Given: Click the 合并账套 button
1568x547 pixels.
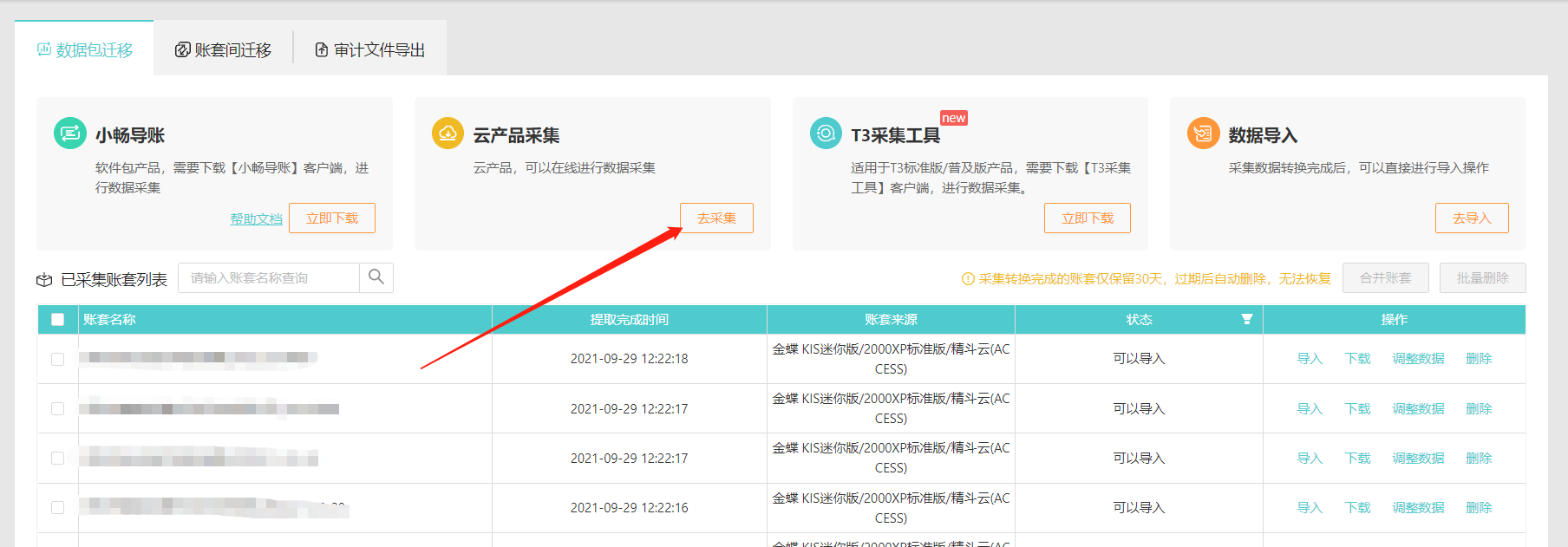Looking at the screenshot, I should click(1386, 277).
